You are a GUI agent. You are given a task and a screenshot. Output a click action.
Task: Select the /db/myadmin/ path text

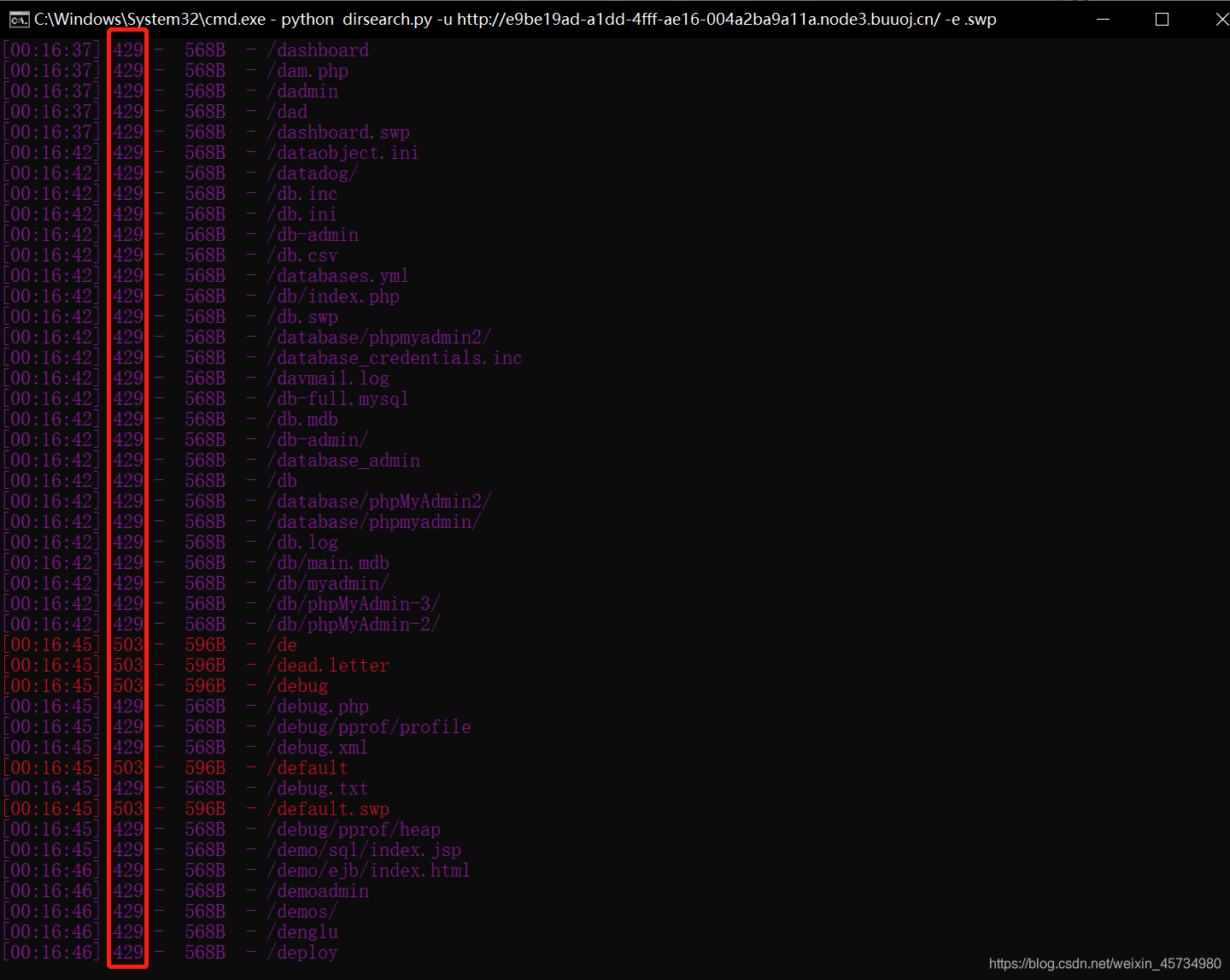point(328,584)
